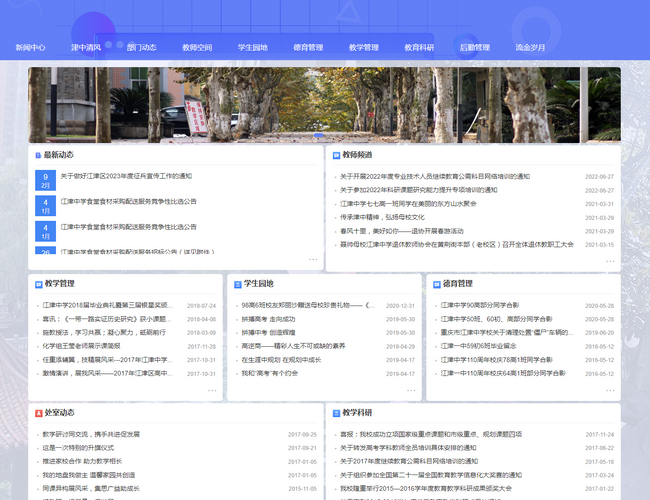Open the 新闻中心 menu item

pos(30,48)
